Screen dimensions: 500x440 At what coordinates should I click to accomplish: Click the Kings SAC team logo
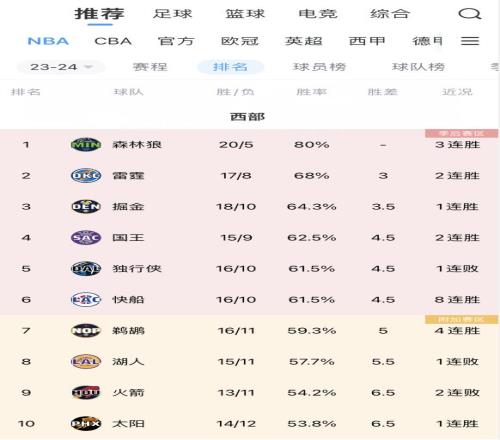(86, 238)
